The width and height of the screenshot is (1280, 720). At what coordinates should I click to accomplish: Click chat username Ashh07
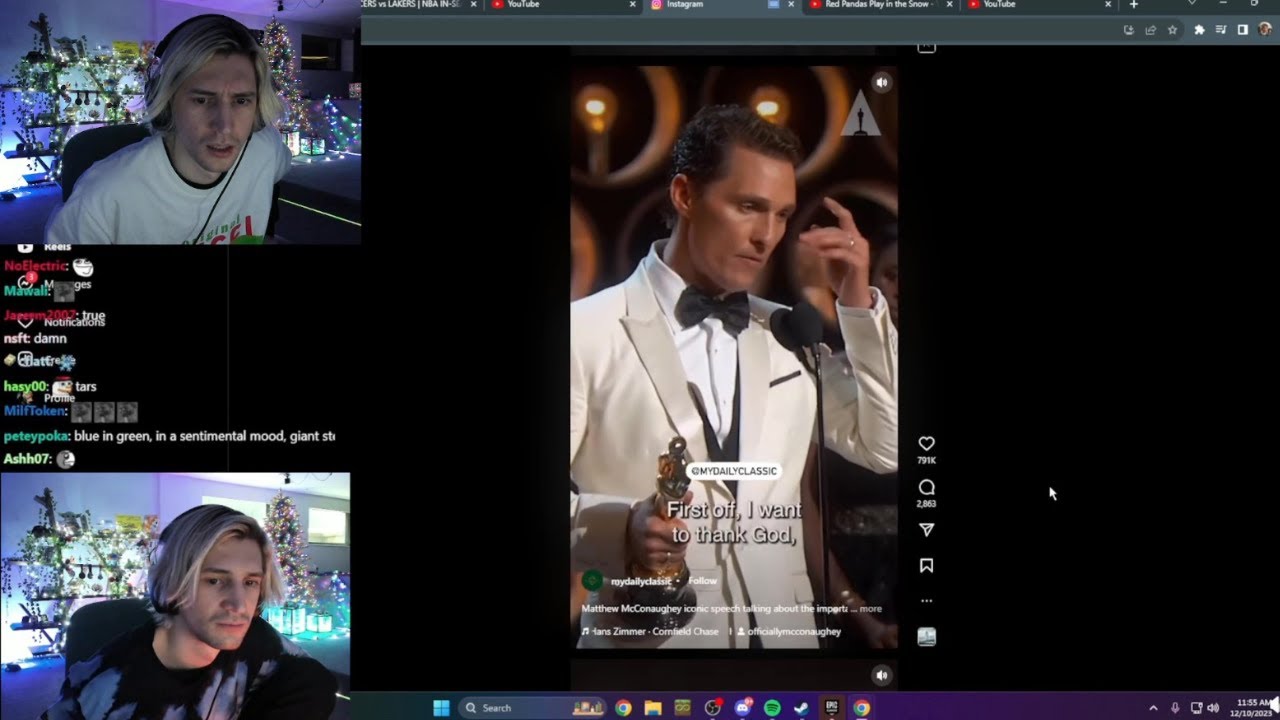click(26, 459)
